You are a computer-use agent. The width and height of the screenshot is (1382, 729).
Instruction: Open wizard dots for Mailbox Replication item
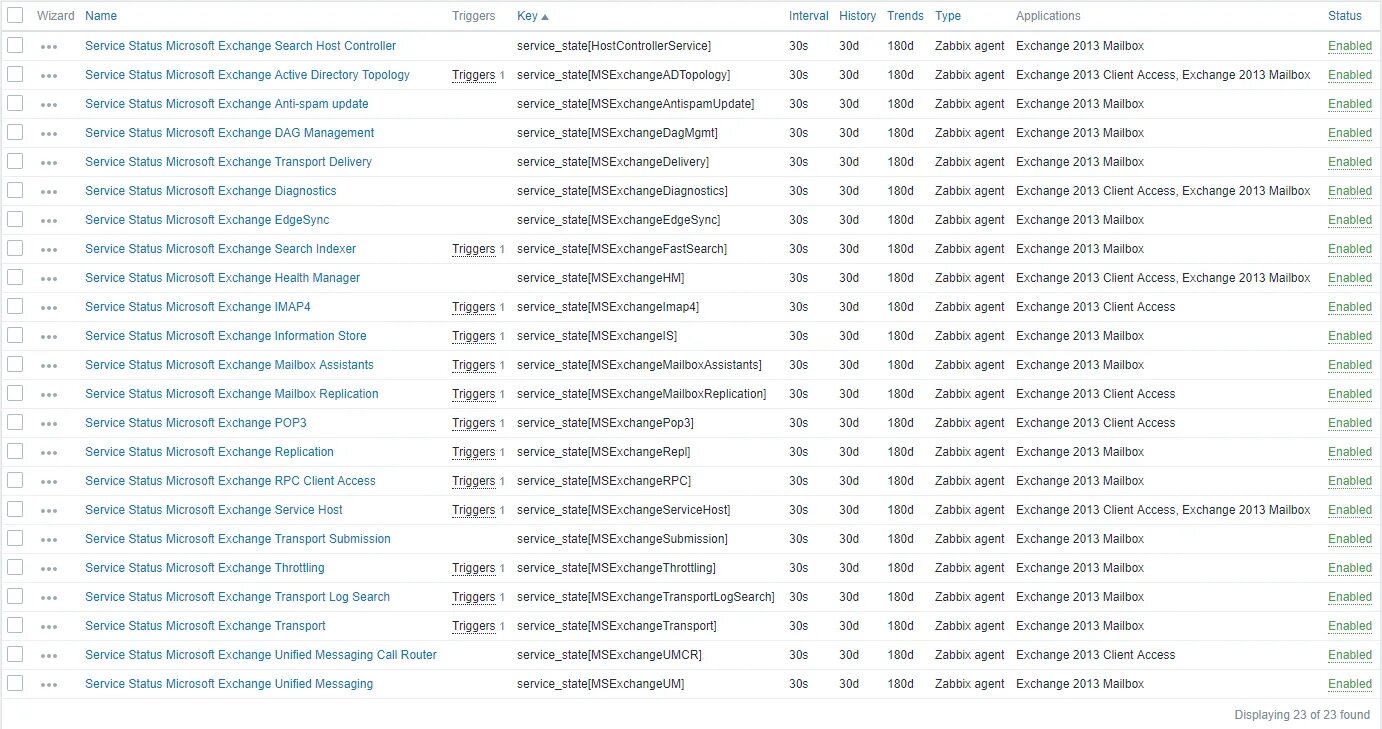tap(49, 395)
